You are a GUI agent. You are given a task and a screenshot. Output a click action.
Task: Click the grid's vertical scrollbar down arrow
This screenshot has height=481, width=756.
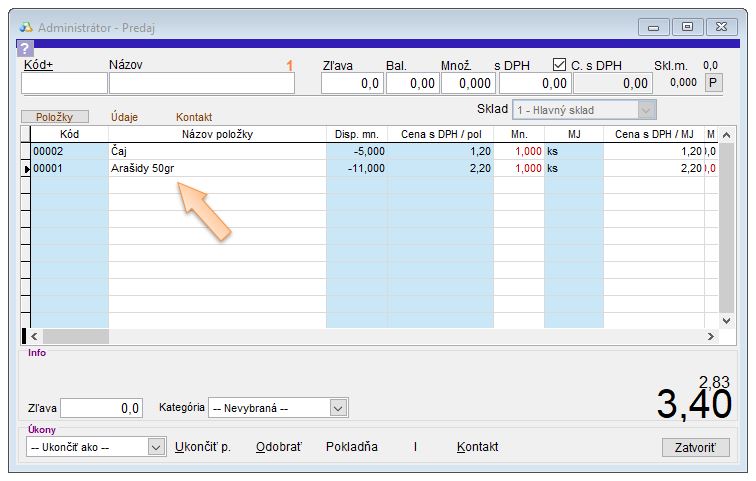[x=726, y=320]
